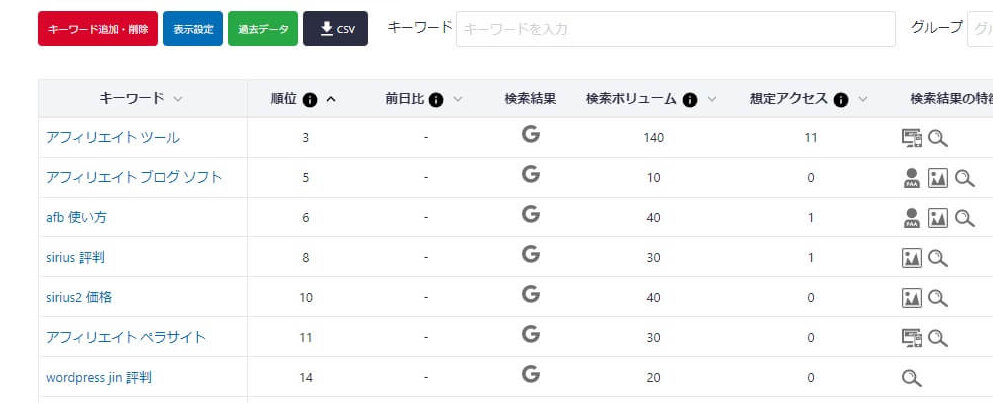Click the 順位 info icon
This screenshot has width=993, height=403.
pyautogui.click(x=310, y=99)
